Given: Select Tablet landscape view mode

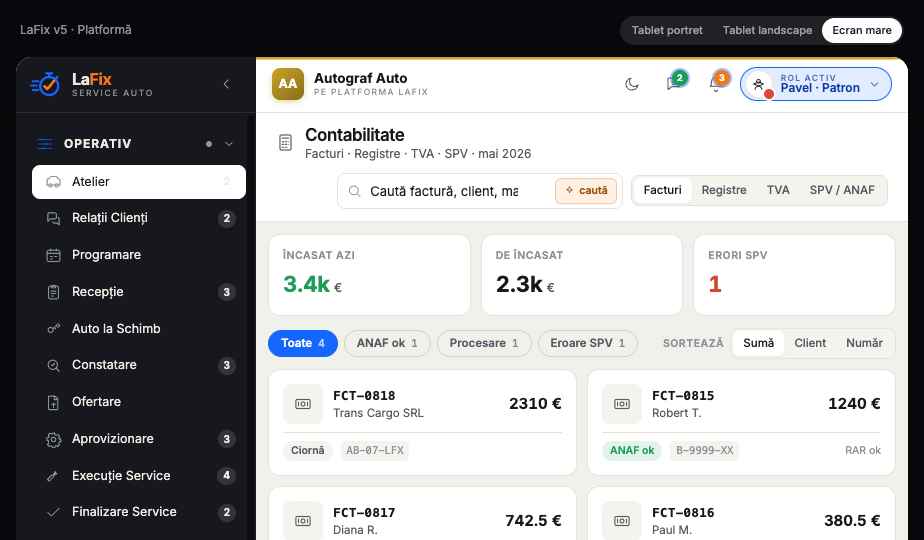Looking at the screenshot, I should [x=767, y=30].
